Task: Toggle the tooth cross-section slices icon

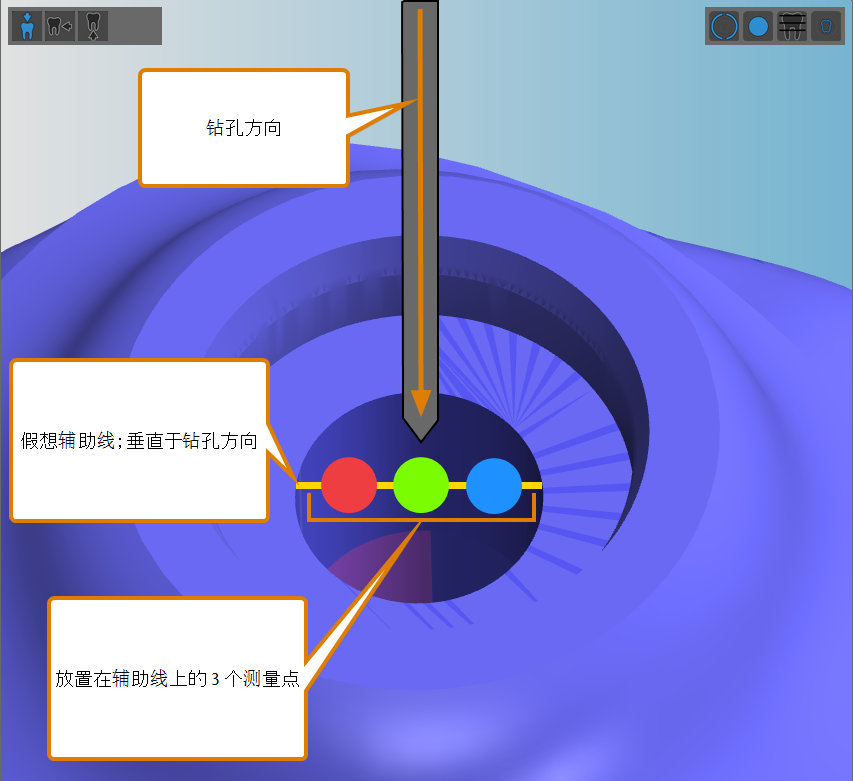Action: pos(792,26)
